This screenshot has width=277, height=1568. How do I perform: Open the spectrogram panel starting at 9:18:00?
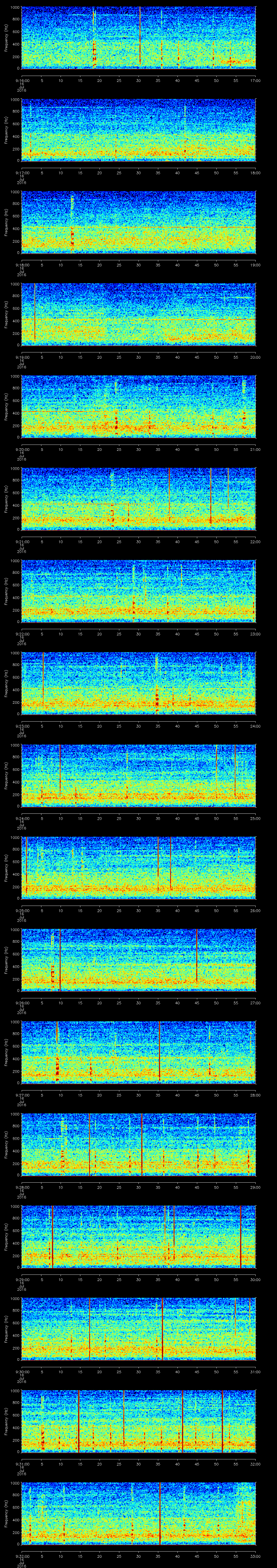pos(138,222)
